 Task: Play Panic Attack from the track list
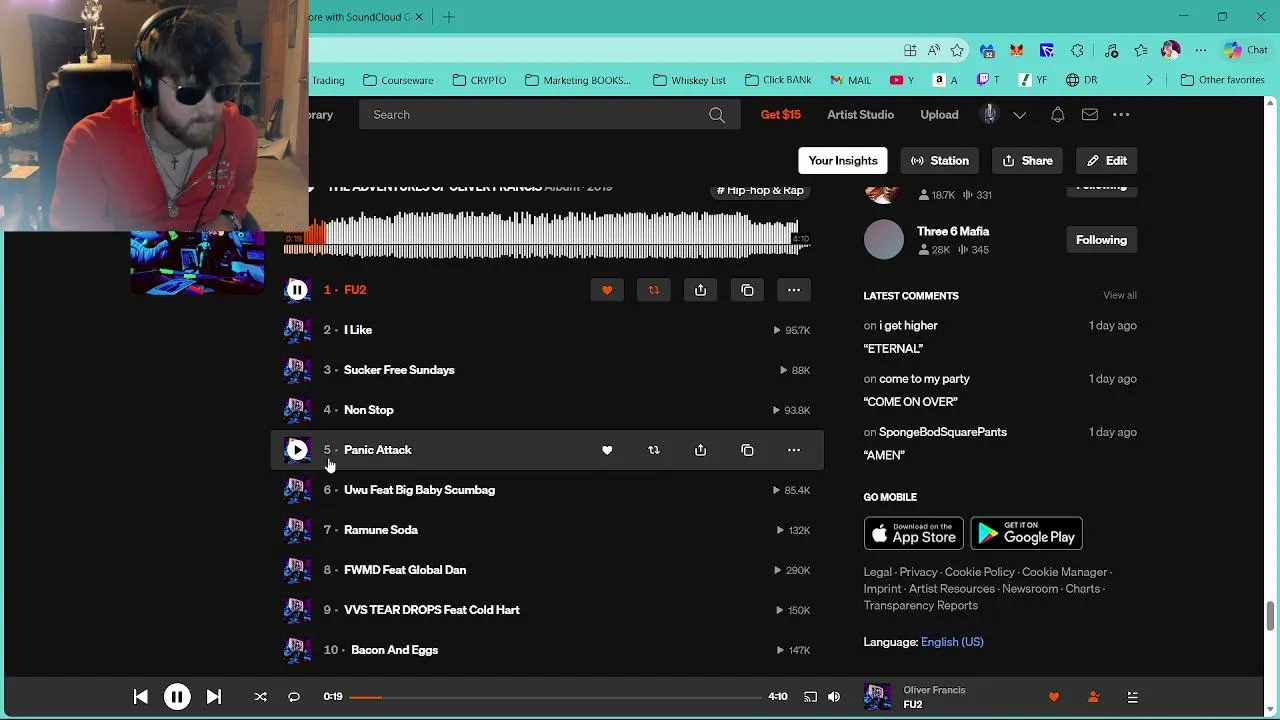click(x=297, y=450)
